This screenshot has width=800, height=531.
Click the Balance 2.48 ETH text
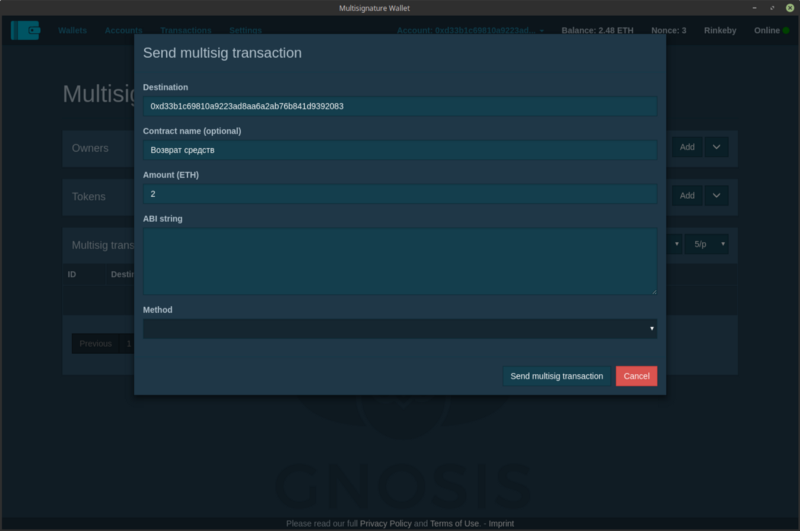click(597, 30)
